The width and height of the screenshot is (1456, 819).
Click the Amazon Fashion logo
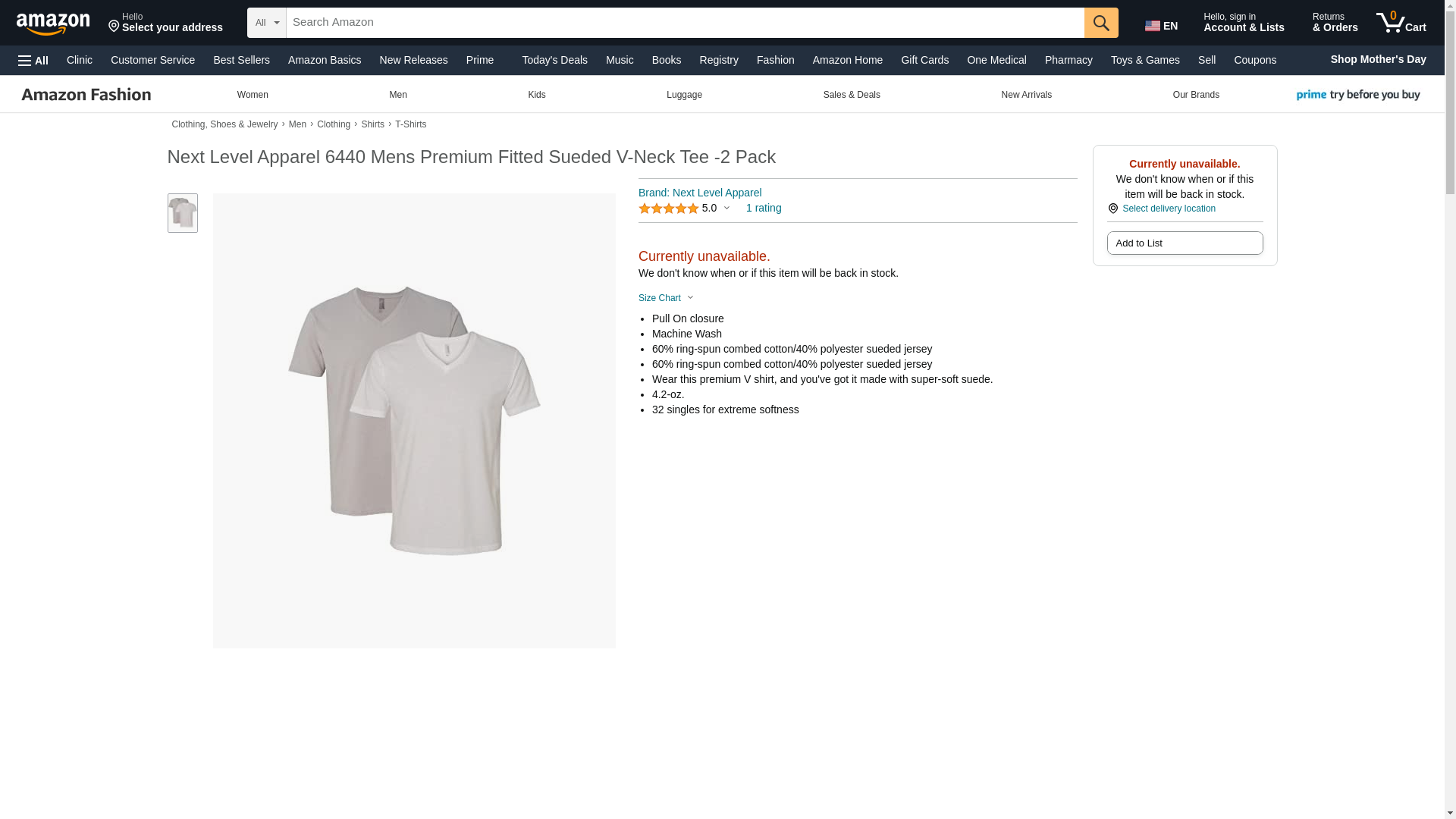[x=86, y=95]
